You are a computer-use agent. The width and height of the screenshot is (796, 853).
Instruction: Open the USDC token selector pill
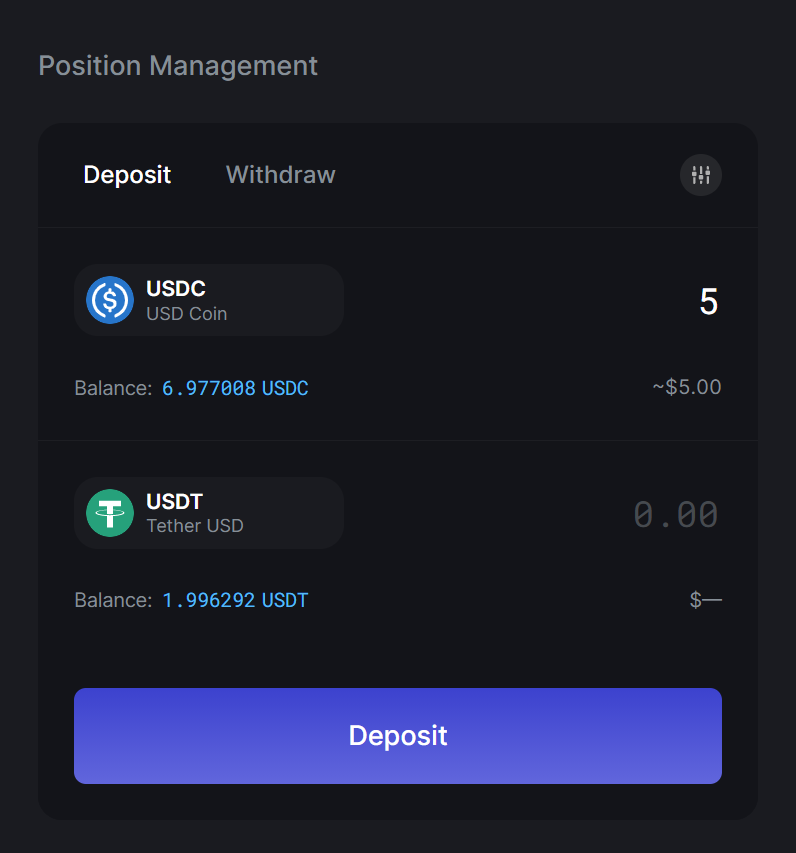209,300
